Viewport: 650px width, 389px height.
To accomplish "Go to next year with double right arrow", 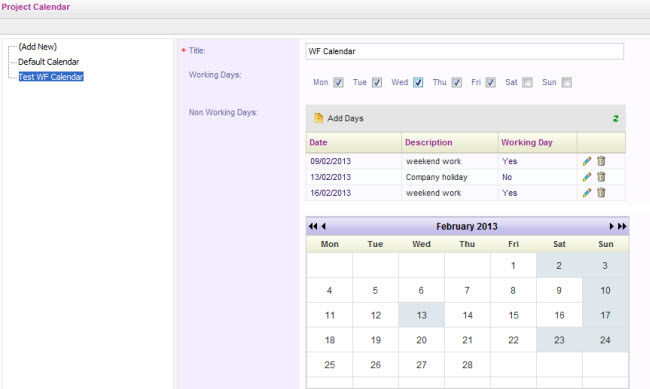I will pyautogui.click(x=622, y=226).
